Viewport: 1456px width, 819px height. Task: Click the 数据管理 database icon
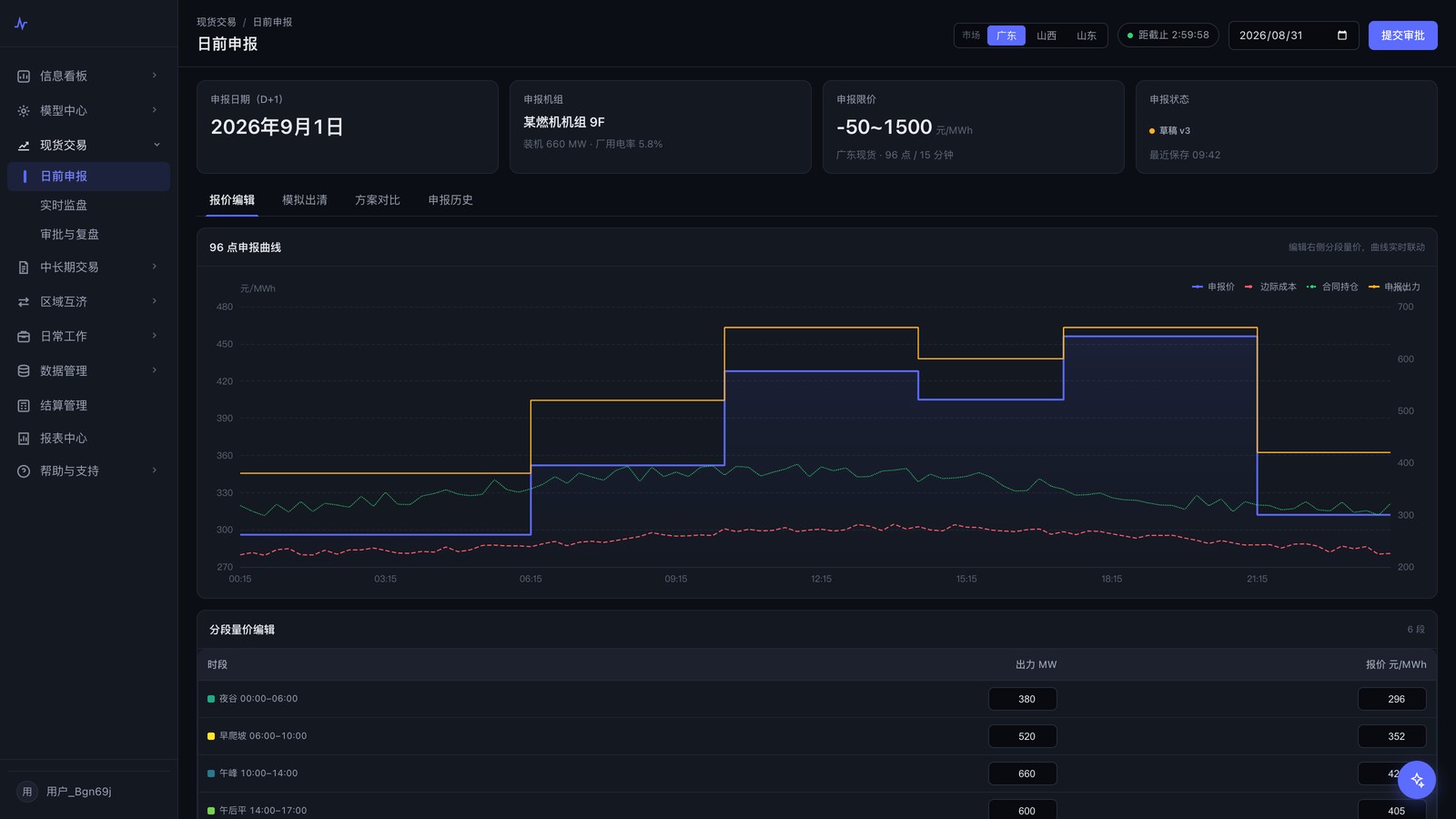tap(24, 371)
